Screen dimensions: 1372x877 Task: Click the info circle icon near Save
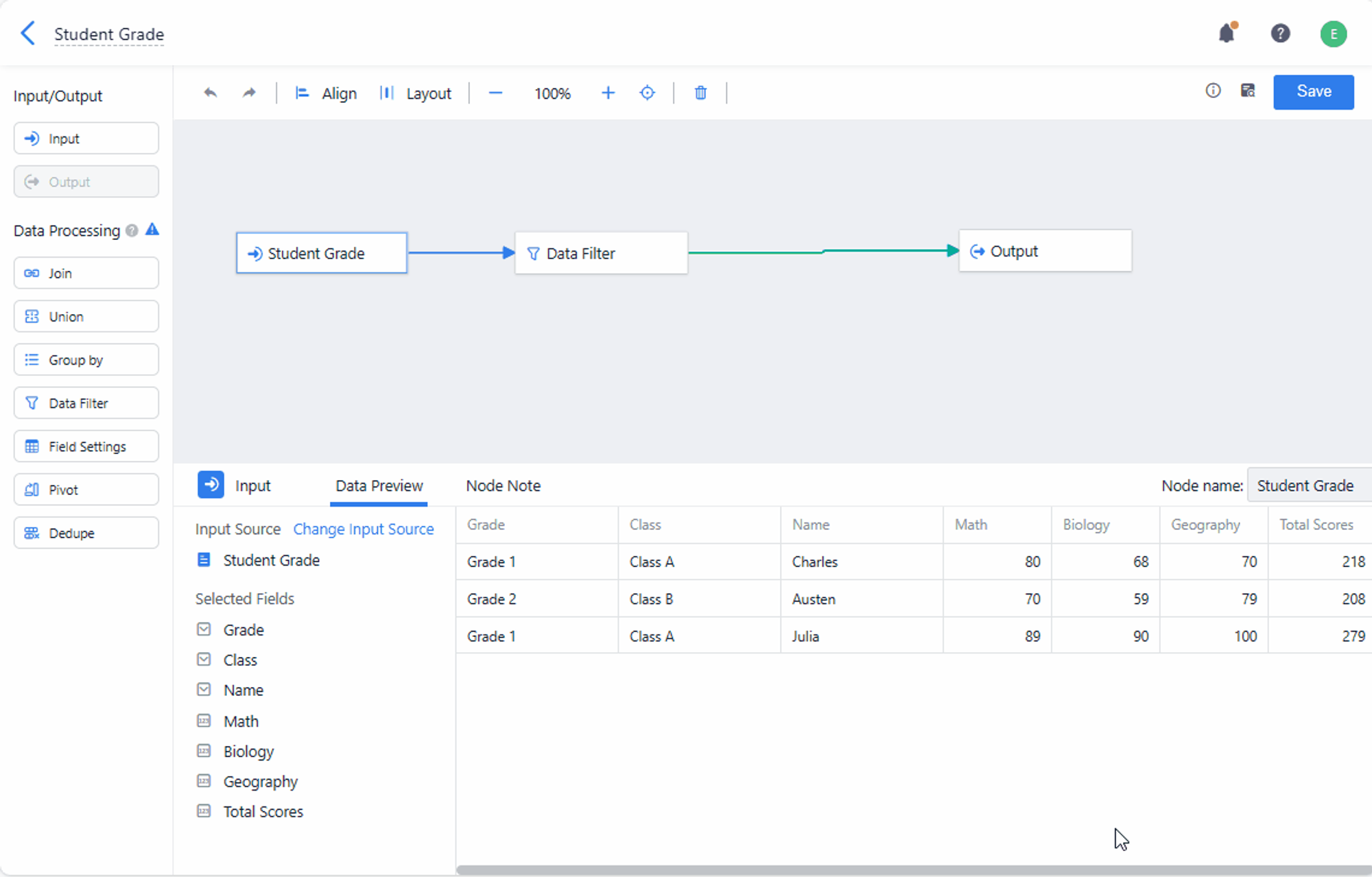[1213, 91]
